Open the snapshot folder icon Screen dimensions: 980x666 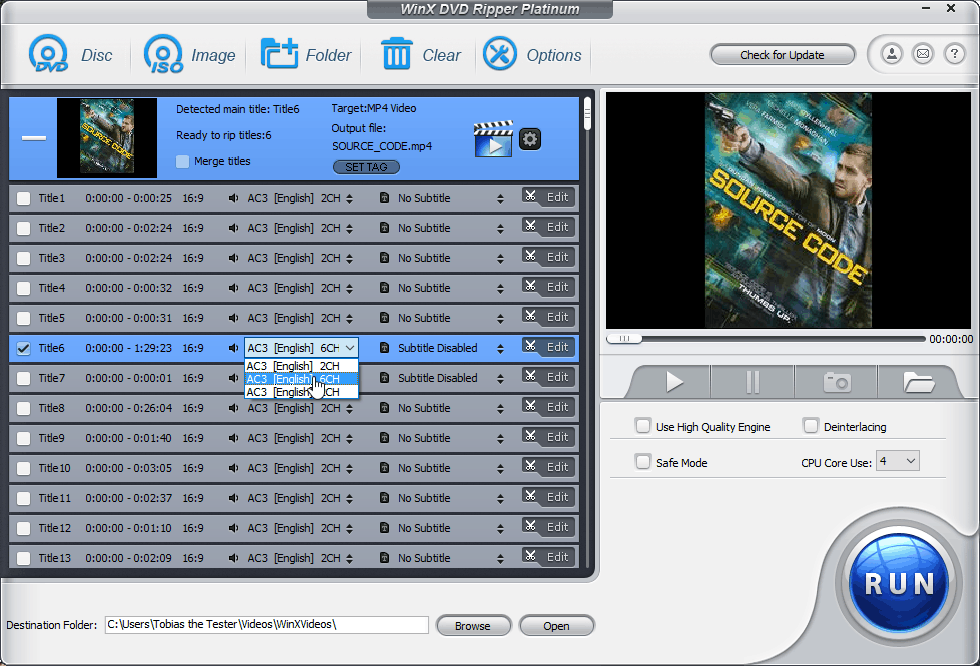click(x=918, y=381)
